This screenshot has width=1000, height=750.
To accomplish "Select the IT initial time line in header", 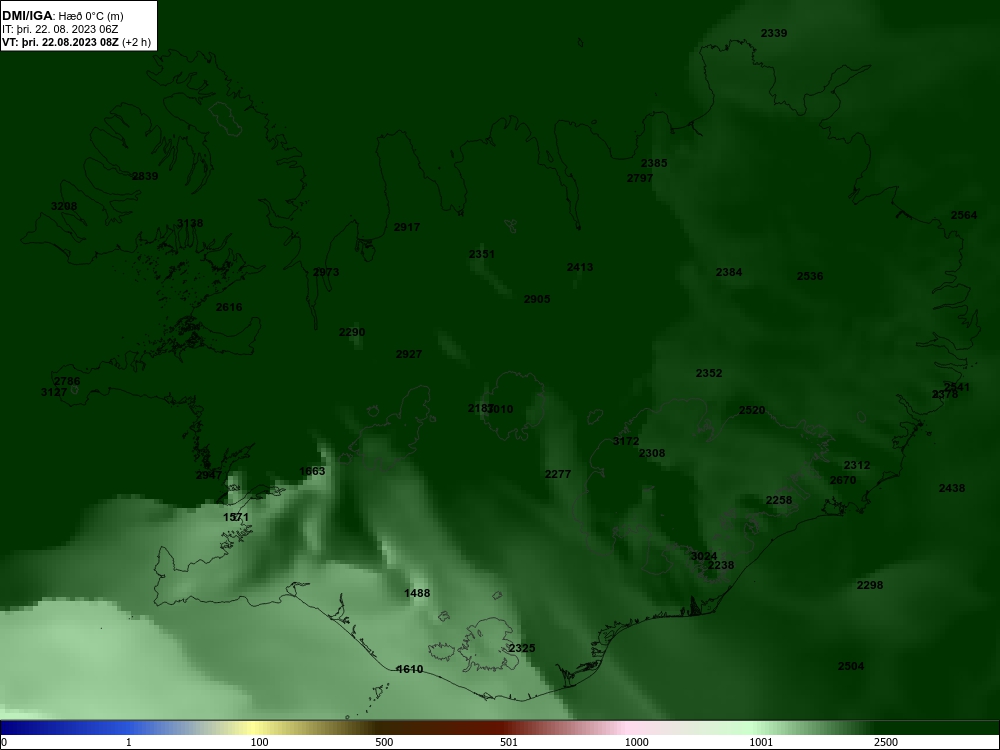I will pos(60,29).
